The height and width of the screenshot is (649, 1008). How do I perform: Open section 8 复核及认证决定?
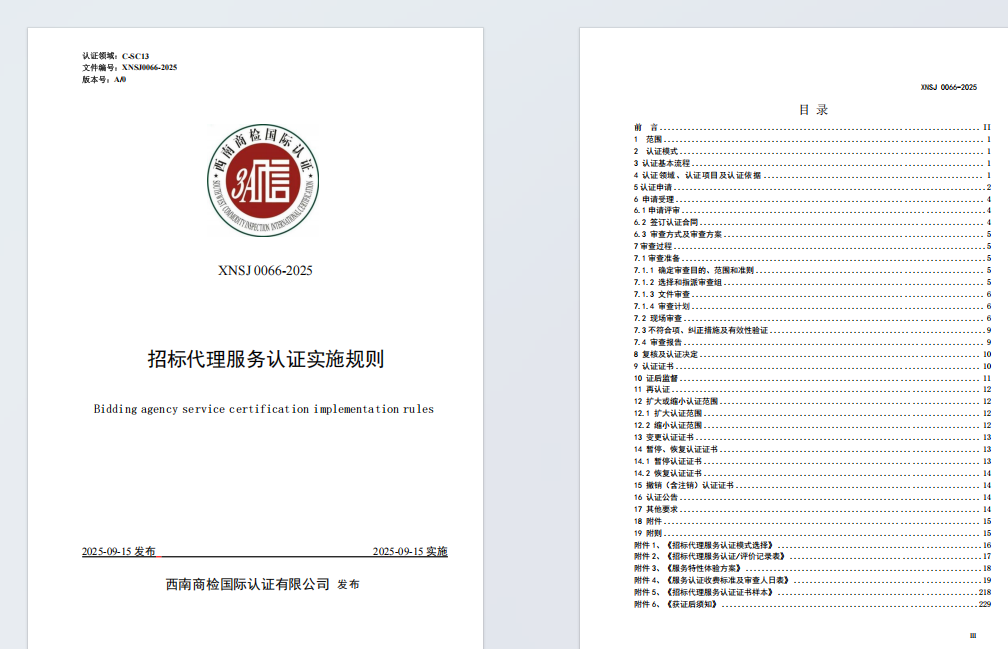pyautogui.click(x=666, y=354)
